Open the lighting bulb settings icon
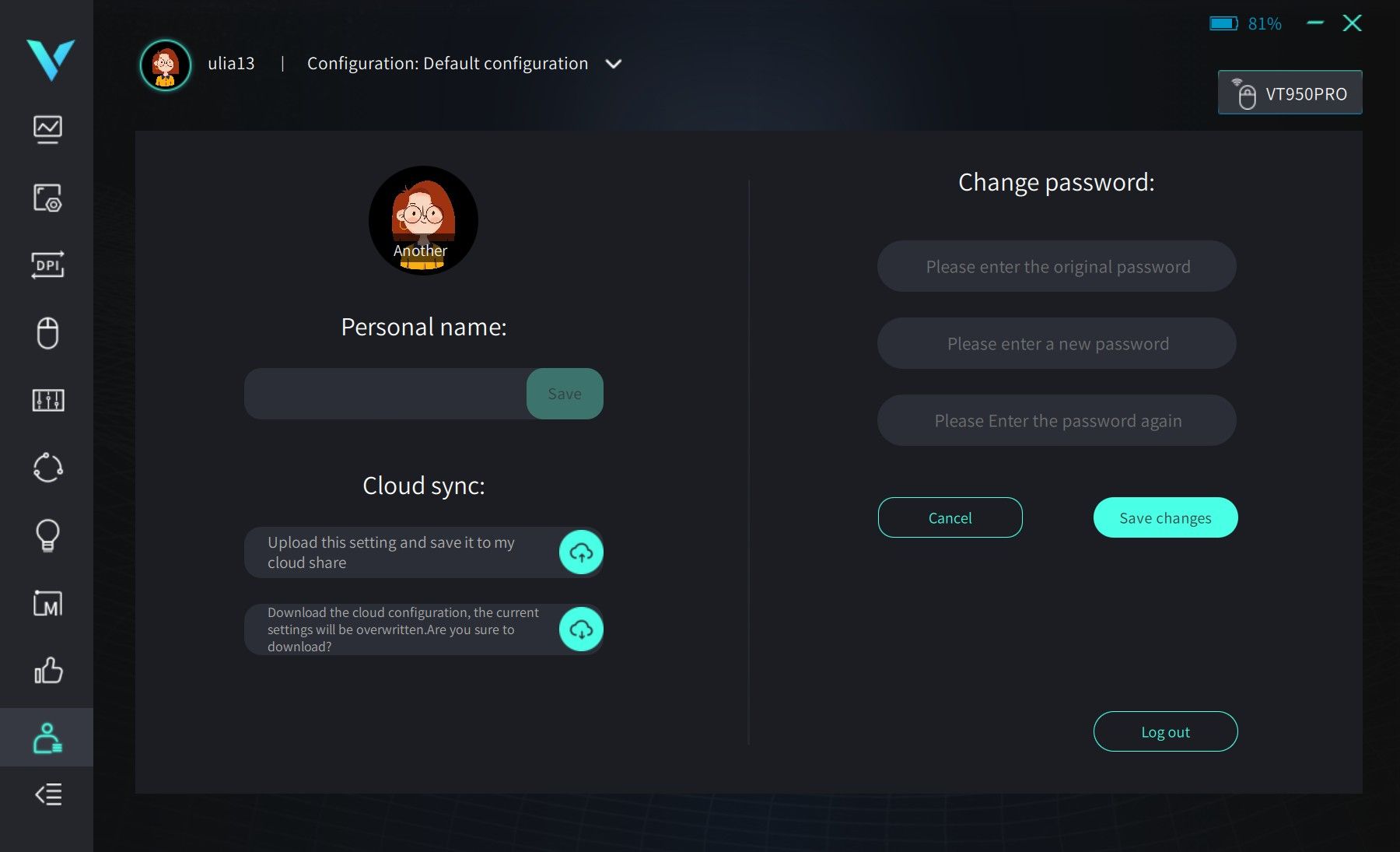The image size is (1400, 852). coord(47,535)
